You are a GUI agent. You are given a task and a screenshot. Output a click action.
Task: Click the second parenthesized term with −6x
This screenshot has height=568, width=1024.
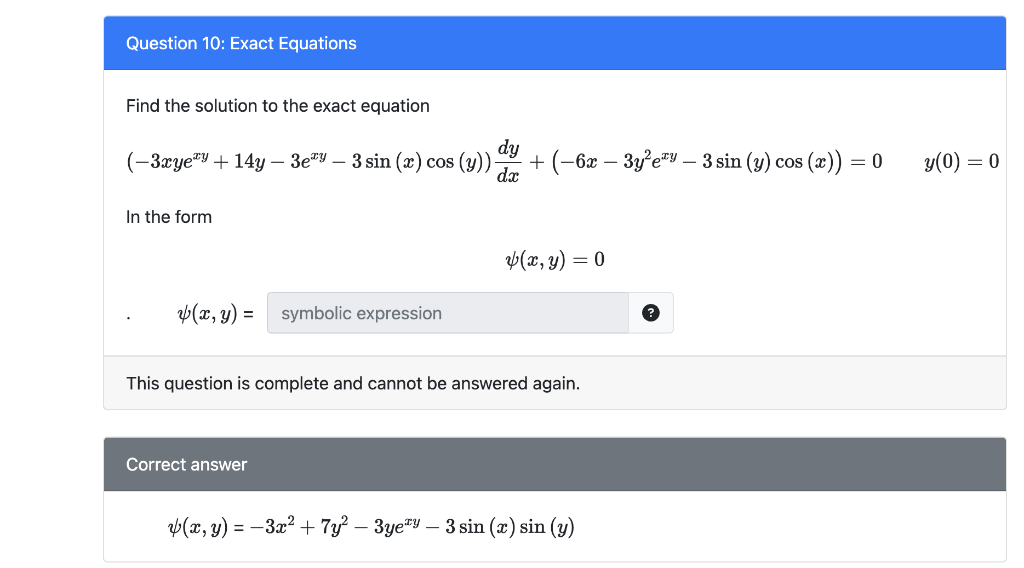click(x=697, y=161)
